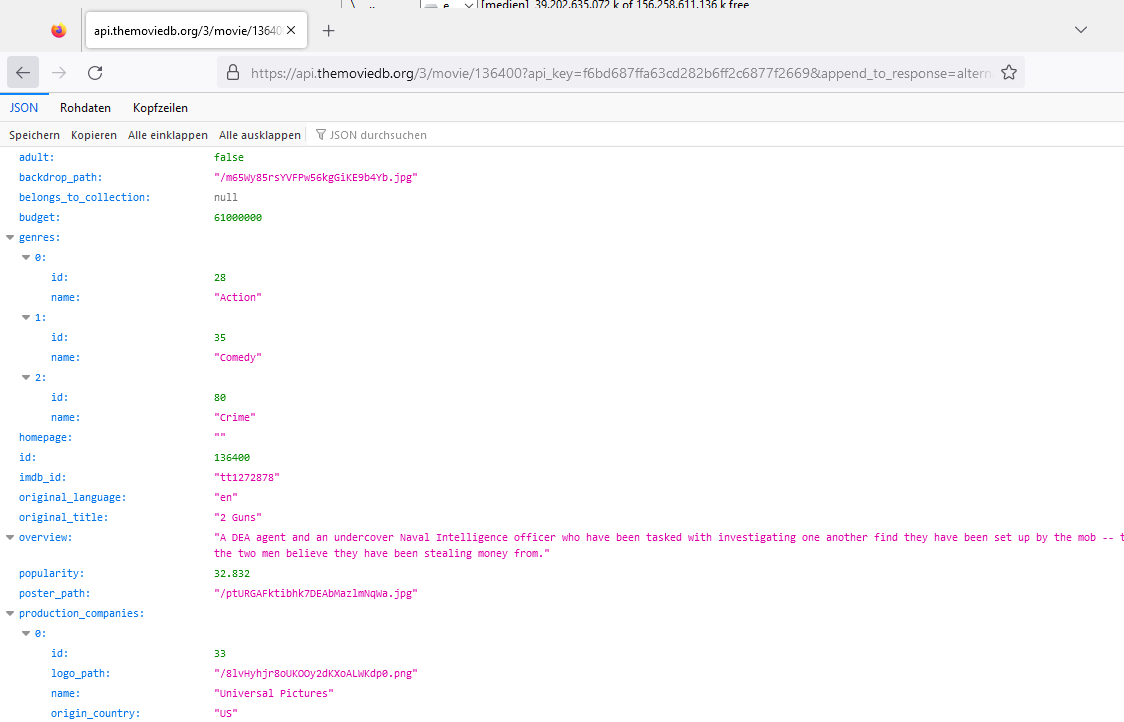Screen dimensions: 1124x722
Task: Select the genre id value 80
Action: tap(220, 397)
